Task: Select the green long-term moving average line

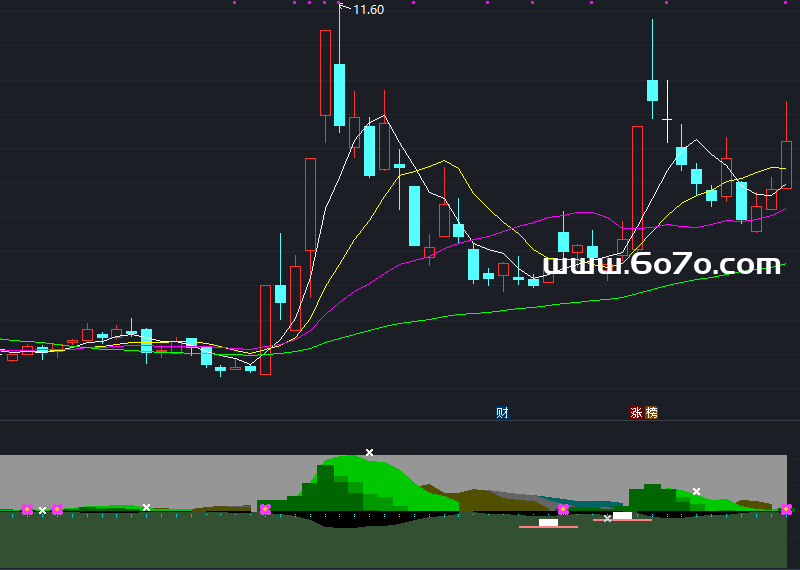Action: point(450,315)
